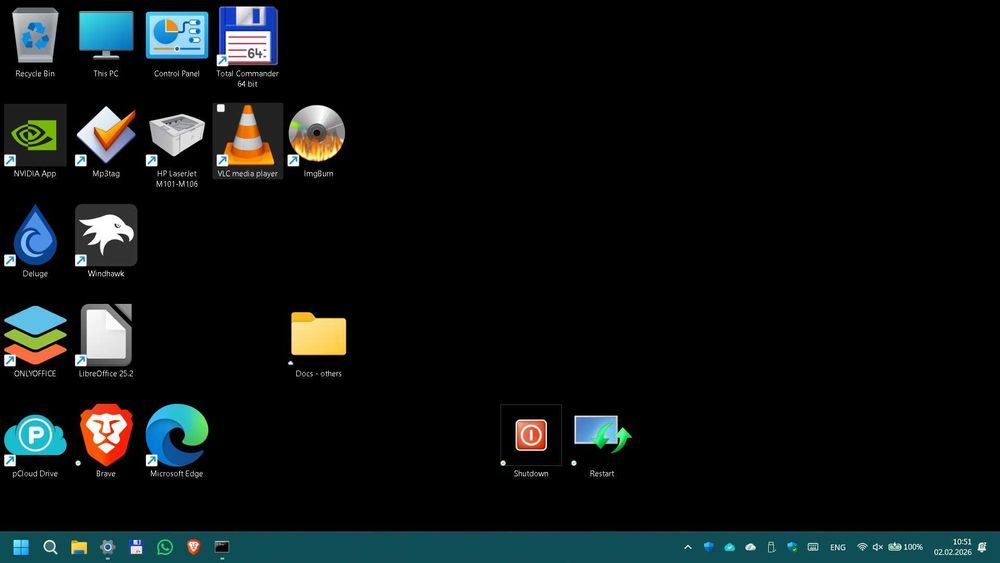
Task: Click the 'LibreOffice 25.2' label
Action: (x=106, y=374)
